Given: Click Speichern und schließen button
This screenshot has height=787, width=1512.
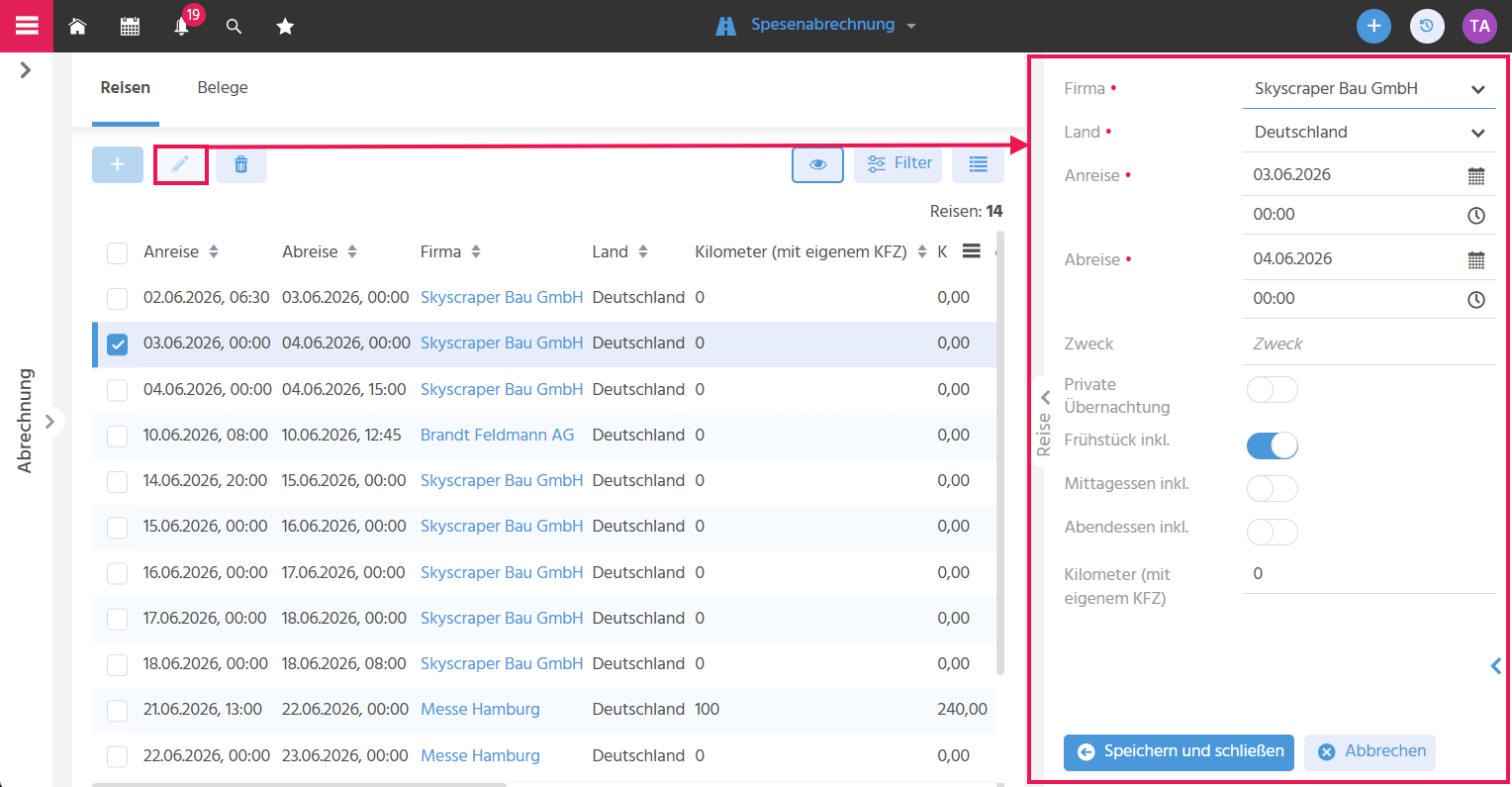Looking at the screenshot, I should (x=1180, y=752).
